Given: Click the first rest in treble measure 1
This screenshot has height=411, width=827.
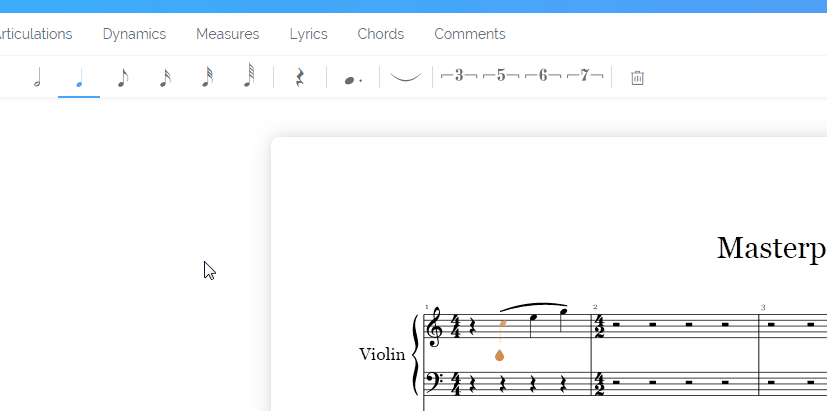Looking at the screenshot, I should [472, 328].
